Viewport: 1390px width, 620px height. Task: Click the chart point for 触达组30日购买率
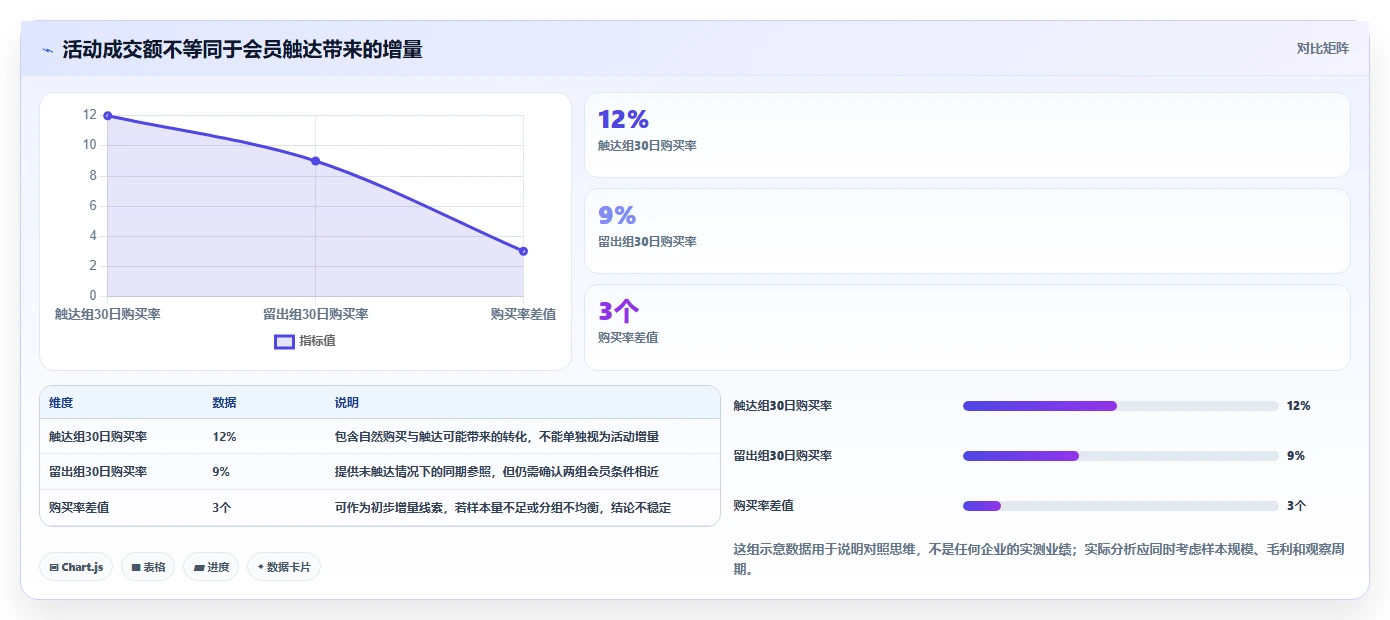click(x=108, y=116)
